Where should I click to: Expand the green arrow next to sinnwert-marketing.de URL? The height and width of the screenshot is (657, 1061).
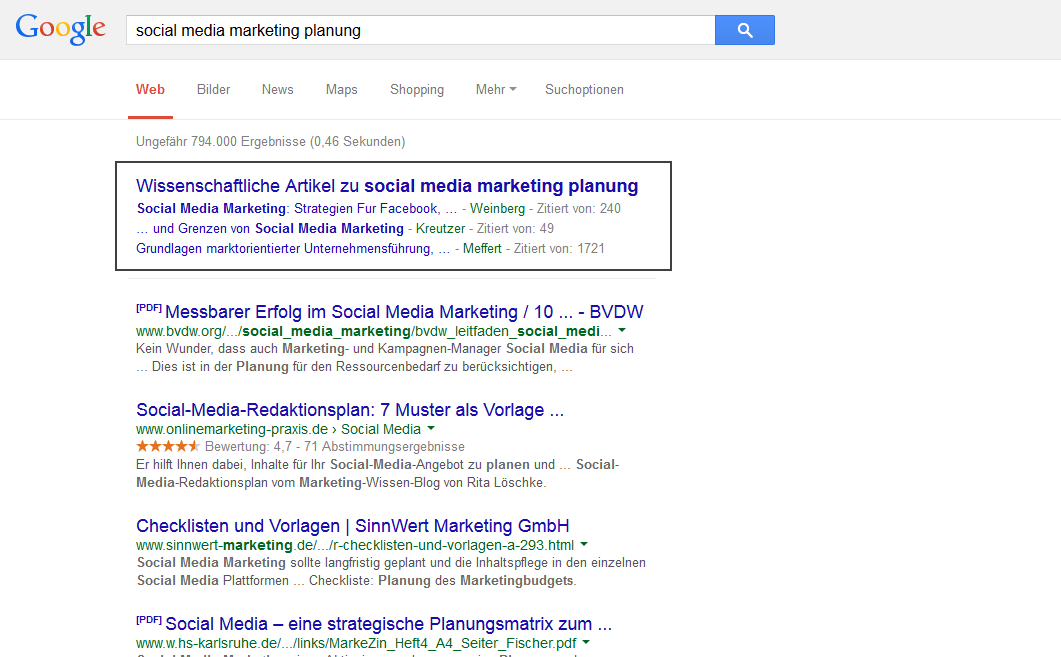585,544
